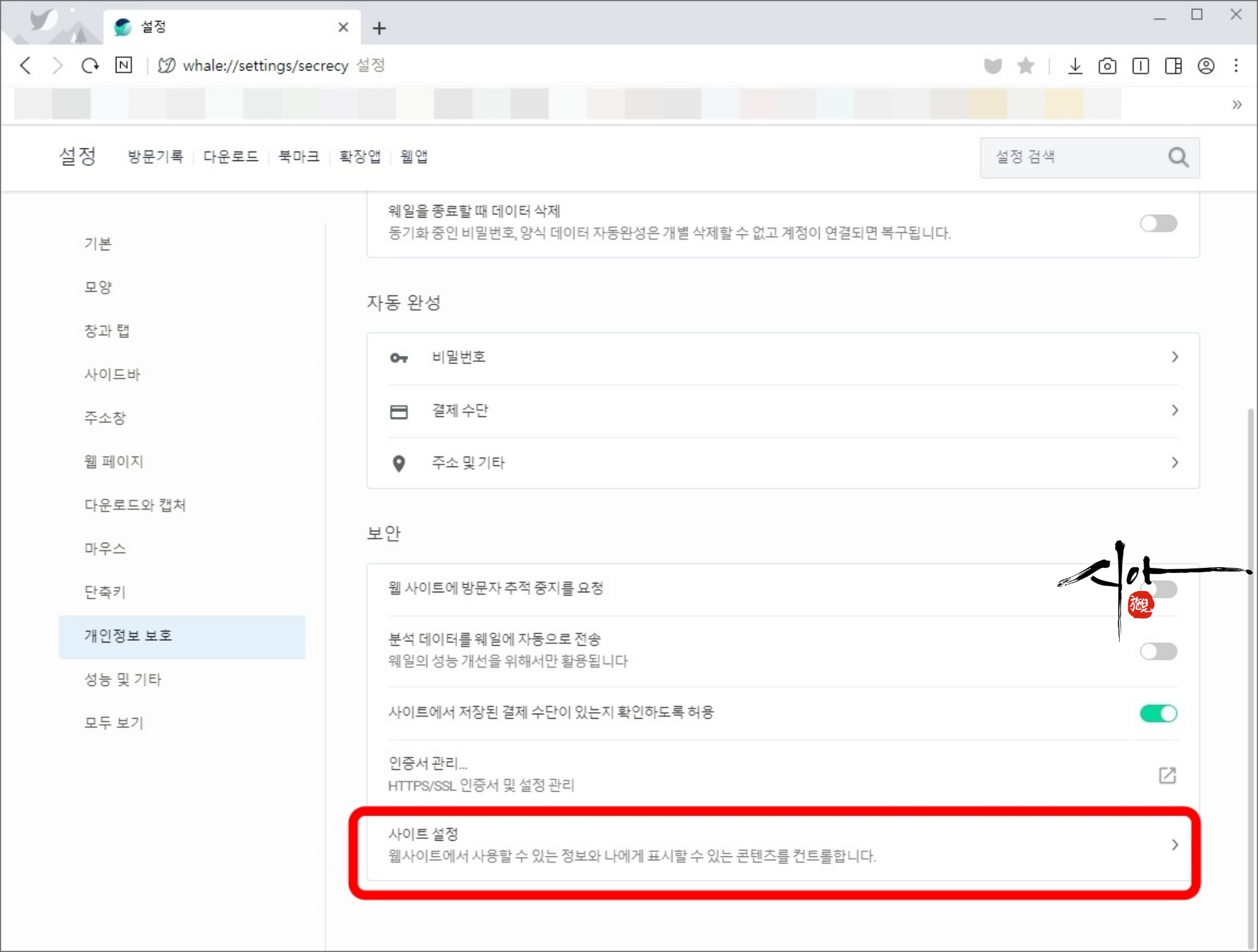Open the downloads arrow icon in toolbar

pos(1075,66)
